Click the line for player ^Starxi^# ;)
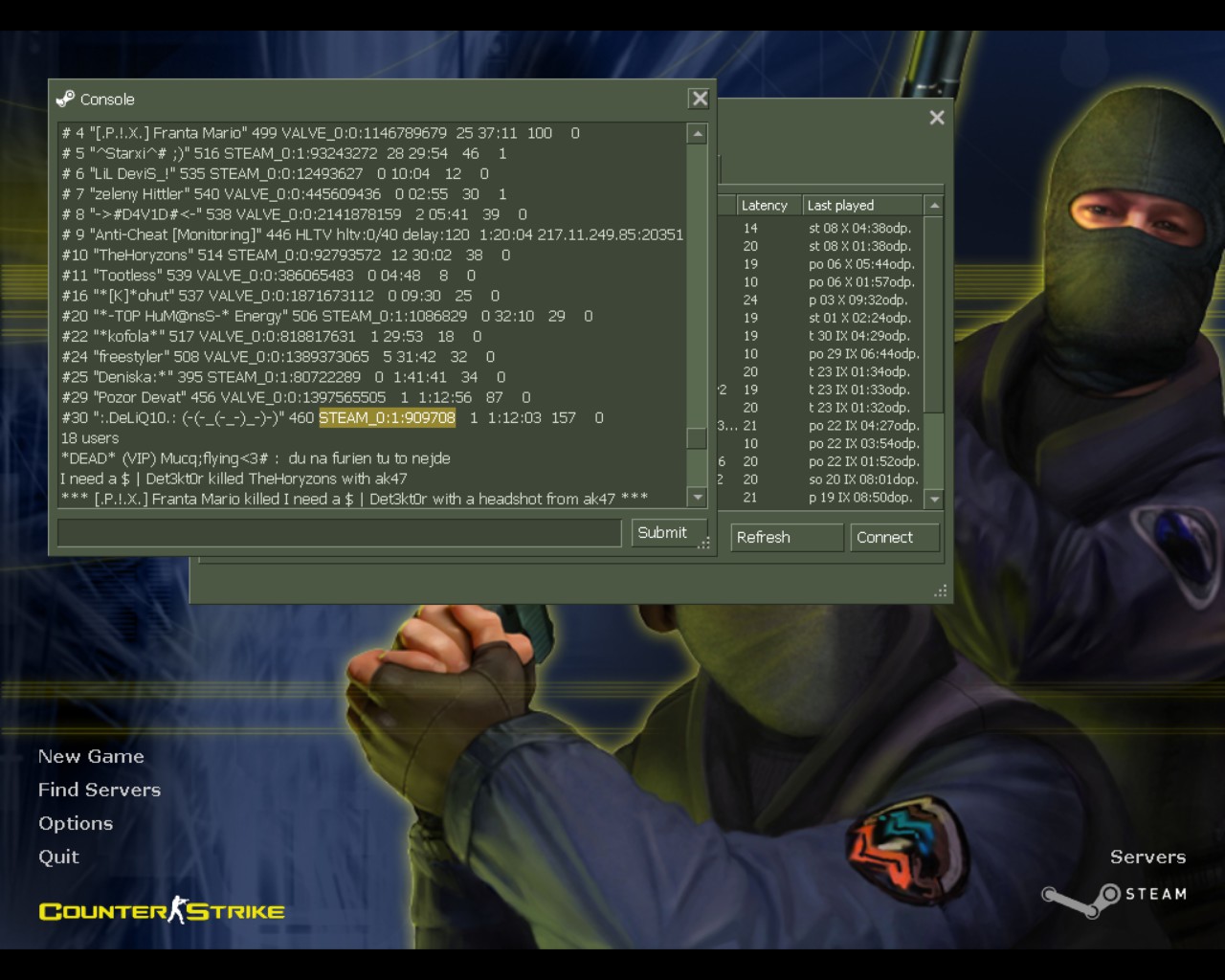1225x980 pixels. (284, 153)
